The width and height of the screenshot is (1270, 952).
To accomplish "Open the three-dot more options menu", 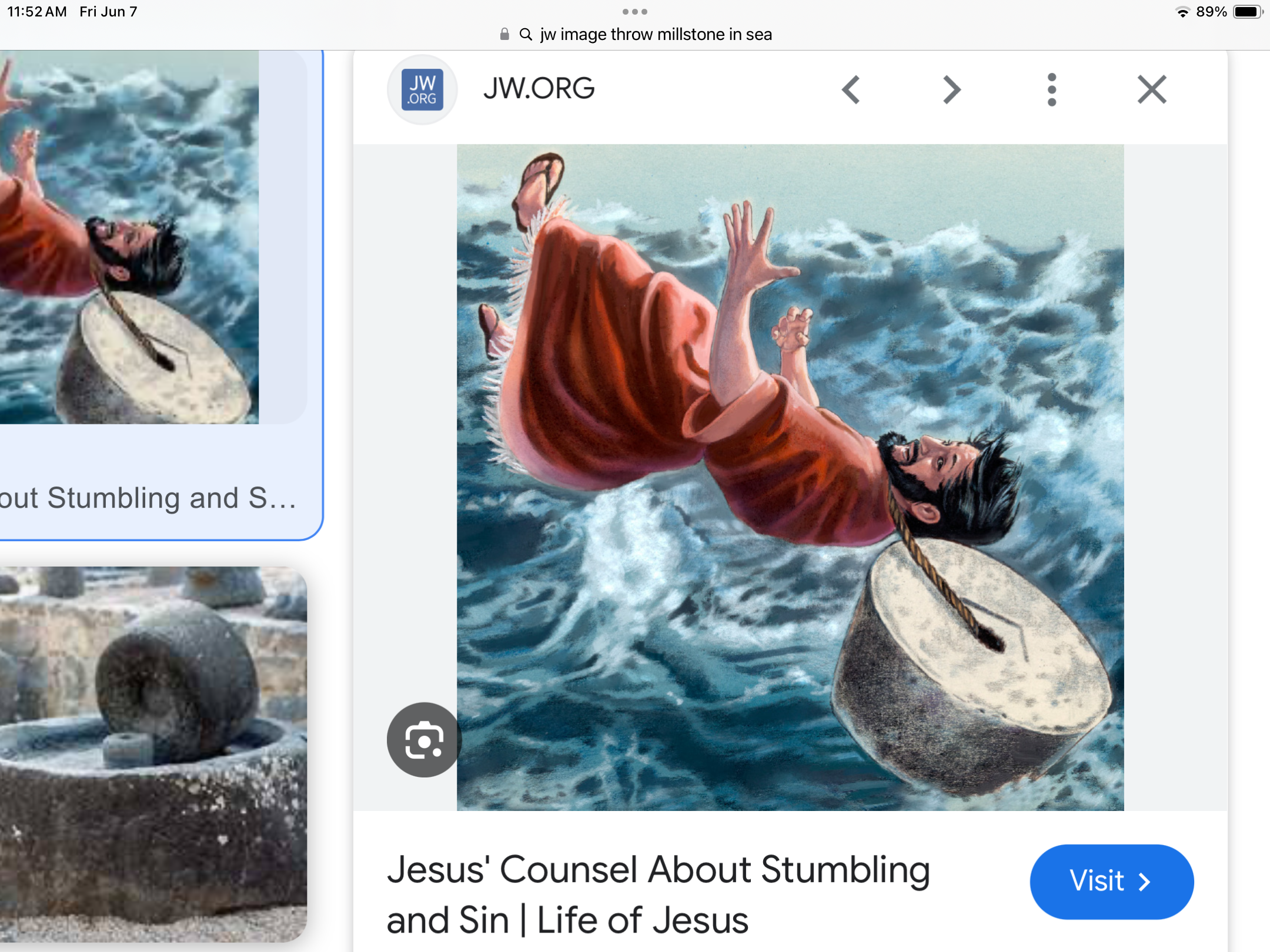I will tap(1052, 90).
